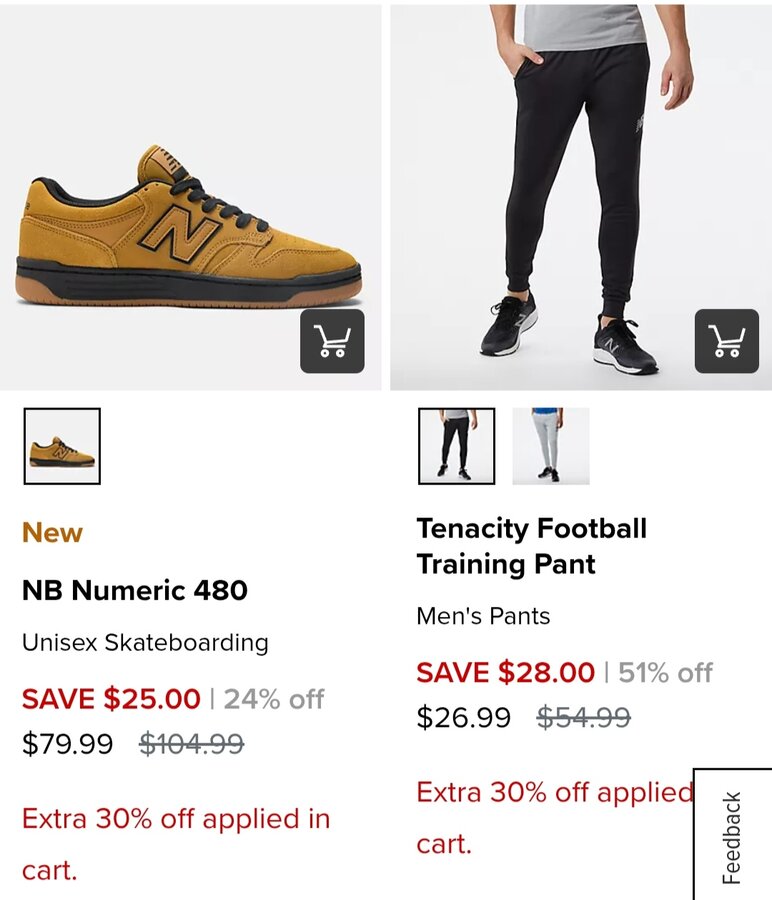The width and height of the screenshot is (772, 900).
Task: Click the crossed-out $54.99 original price
Action: pyautogui.click(x=583, y=718)
